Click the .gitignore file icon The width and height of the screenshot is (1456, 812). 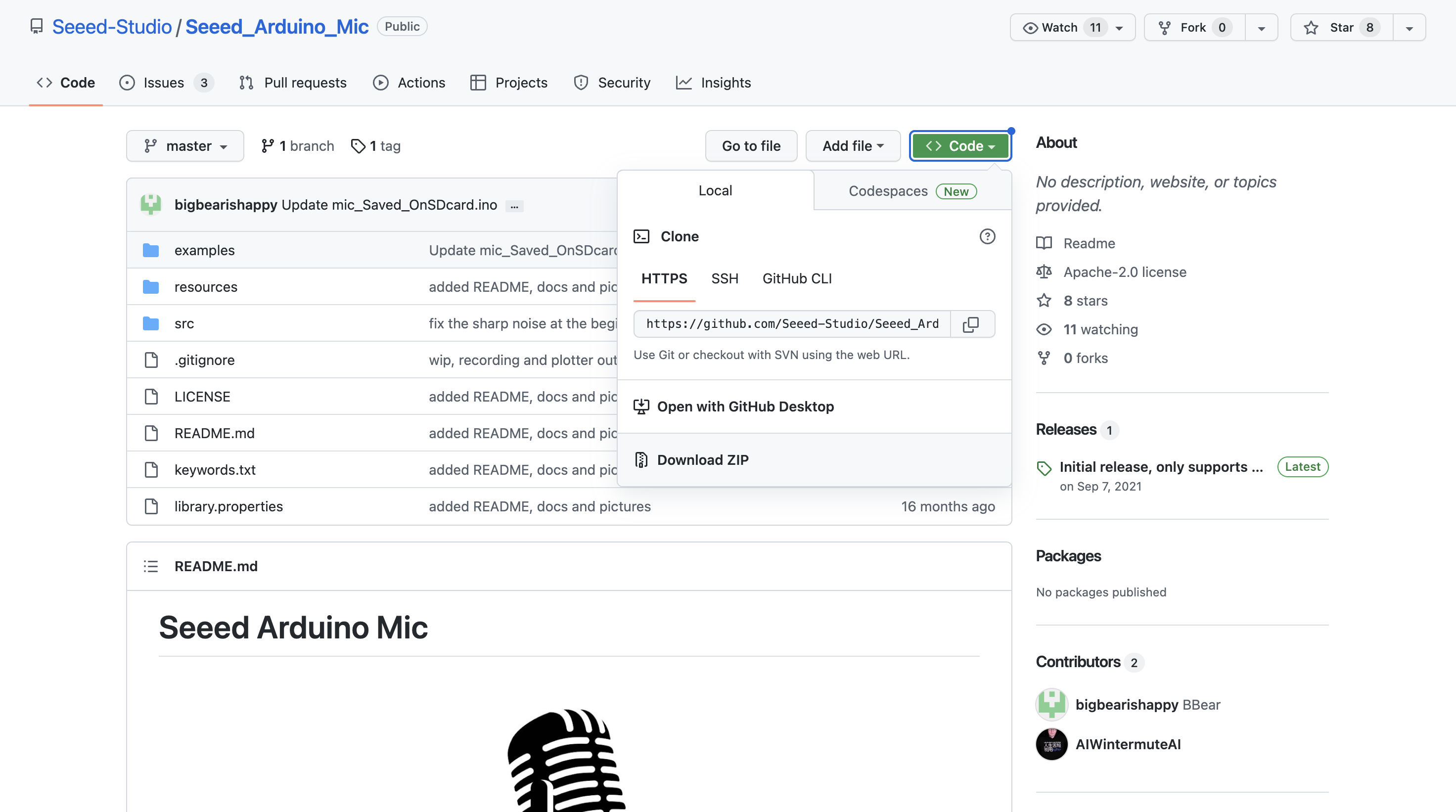click(151, 360)
